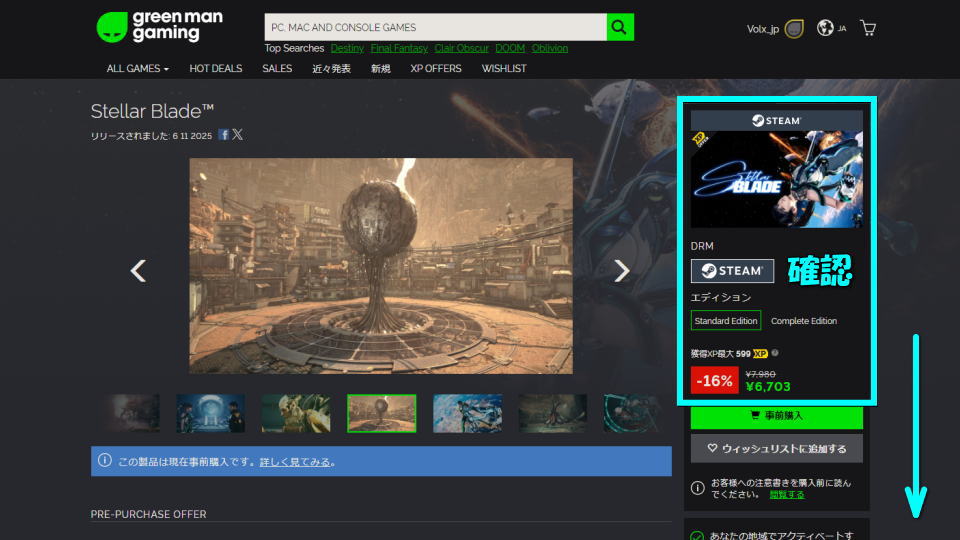The width and height of the screenshot is (960, 540).
Task: Click the -16% discount badge
Action: click(714, 380)
